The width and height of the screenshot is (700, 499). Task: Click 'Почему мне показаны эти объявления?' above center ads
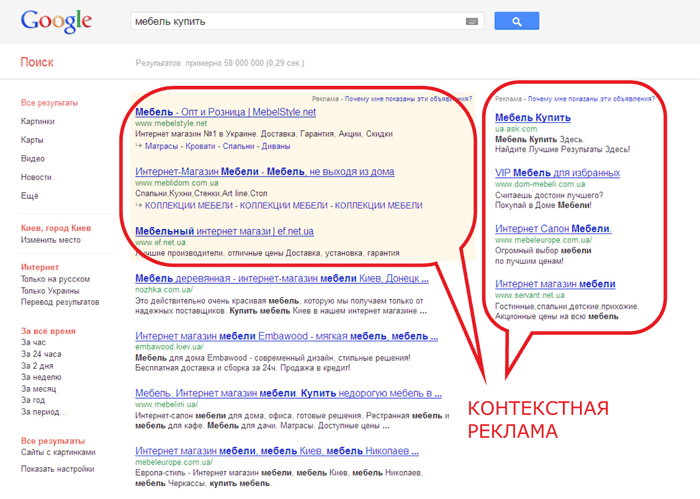tap(408, 99)
